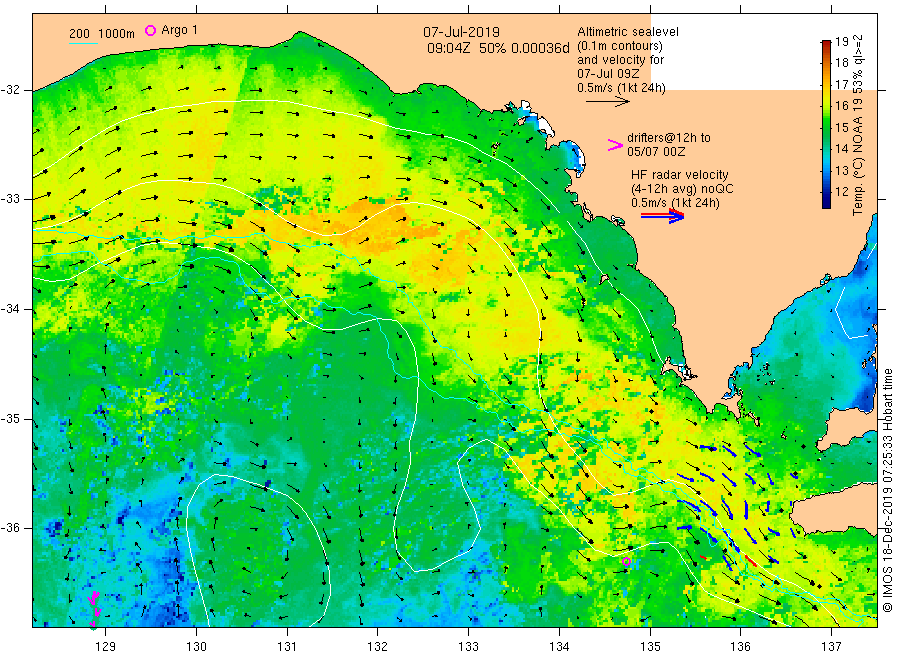Click the 07-Jul-2019 date label
Viewport: 900px width, 660px height.
coord(461,32)
